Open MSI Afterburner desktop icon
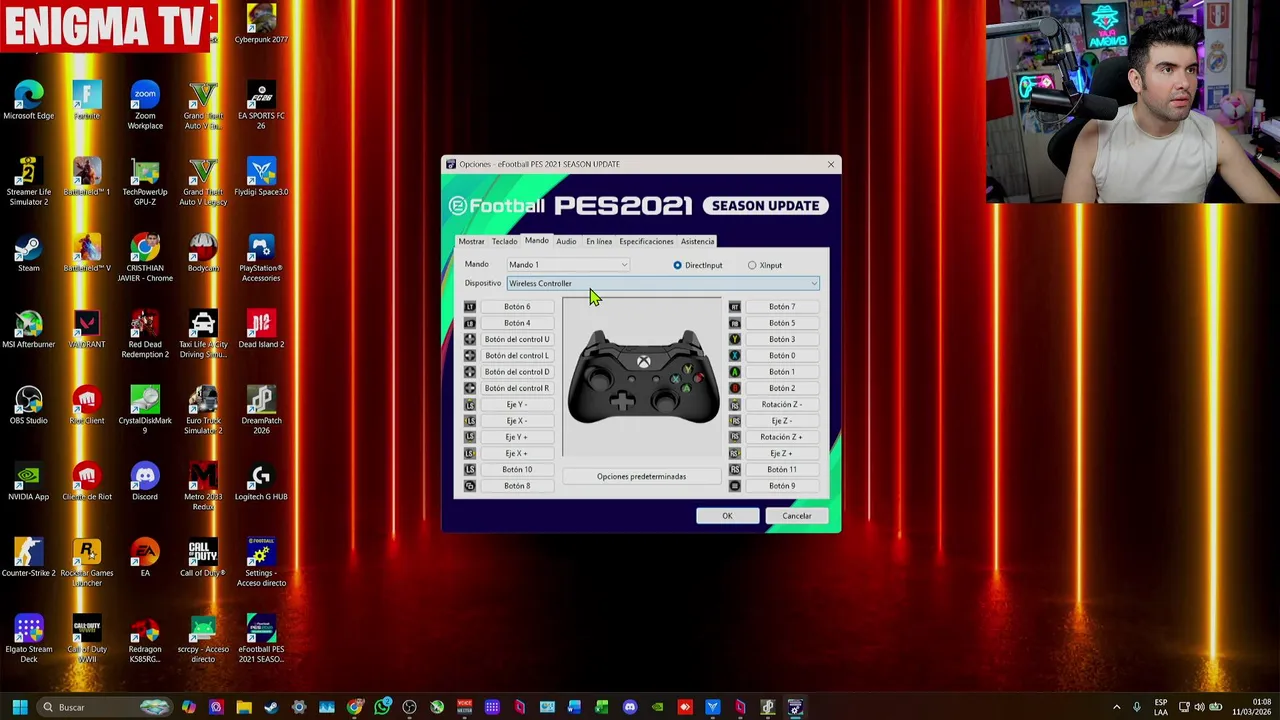The width and height of the screenshot is (1280, 720). tap(29, 330)
